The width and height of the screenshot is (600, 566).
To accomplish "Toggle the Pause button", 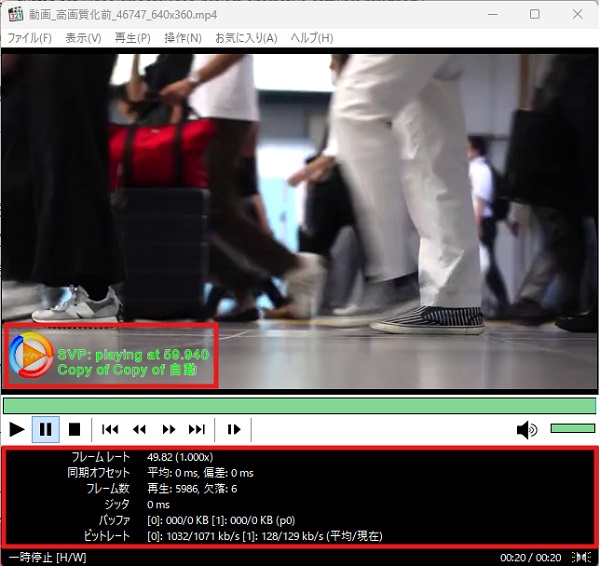I will [x=45, y=430].
